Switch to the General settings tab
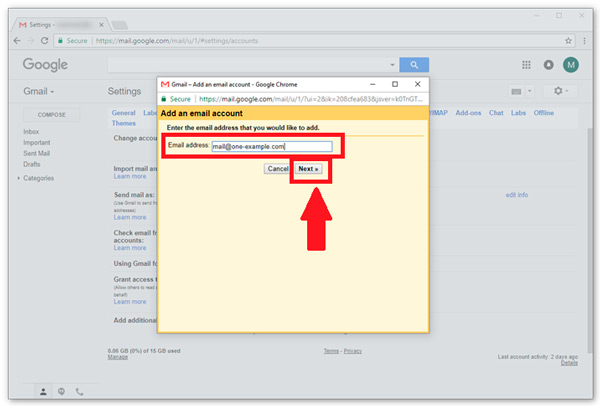The width and height of the screenshot is (600, 406). 124,113
